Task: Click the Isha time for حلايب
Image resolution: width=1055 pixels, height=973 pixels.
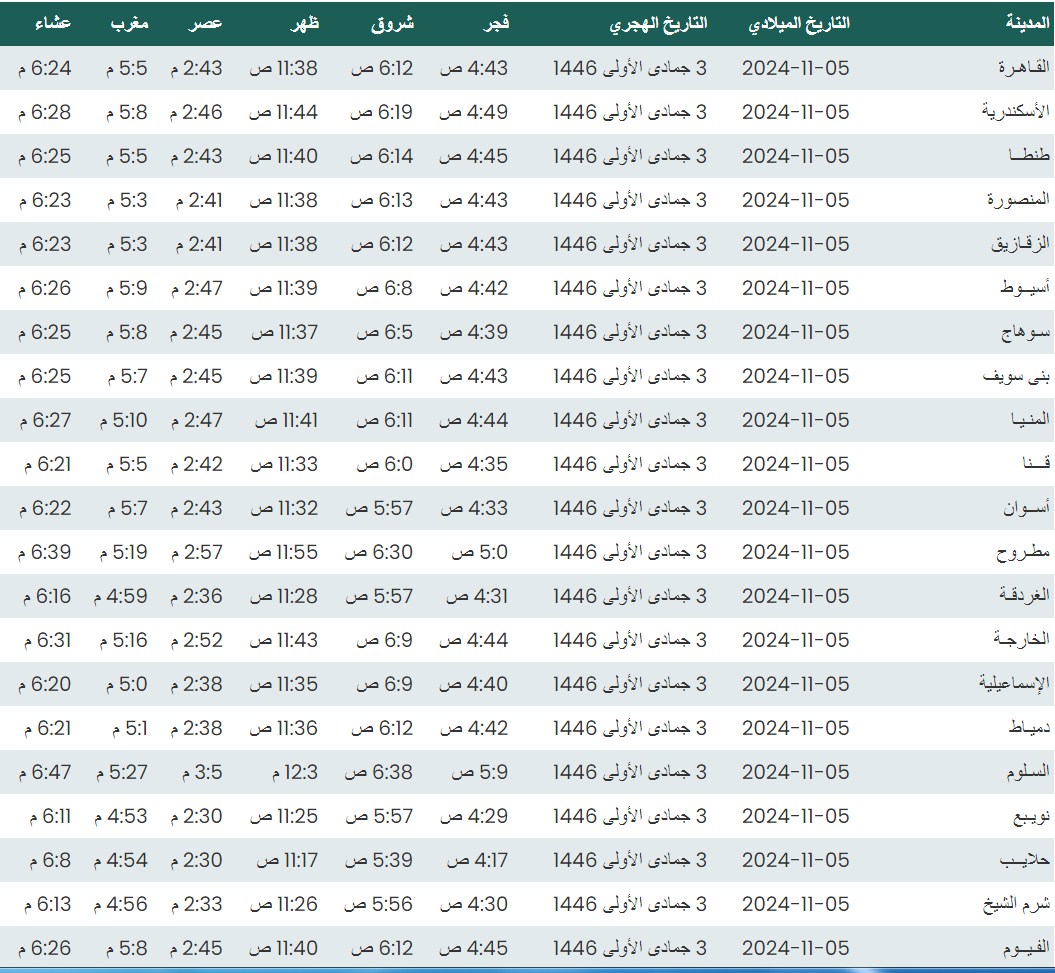Action: coord(44,860)
